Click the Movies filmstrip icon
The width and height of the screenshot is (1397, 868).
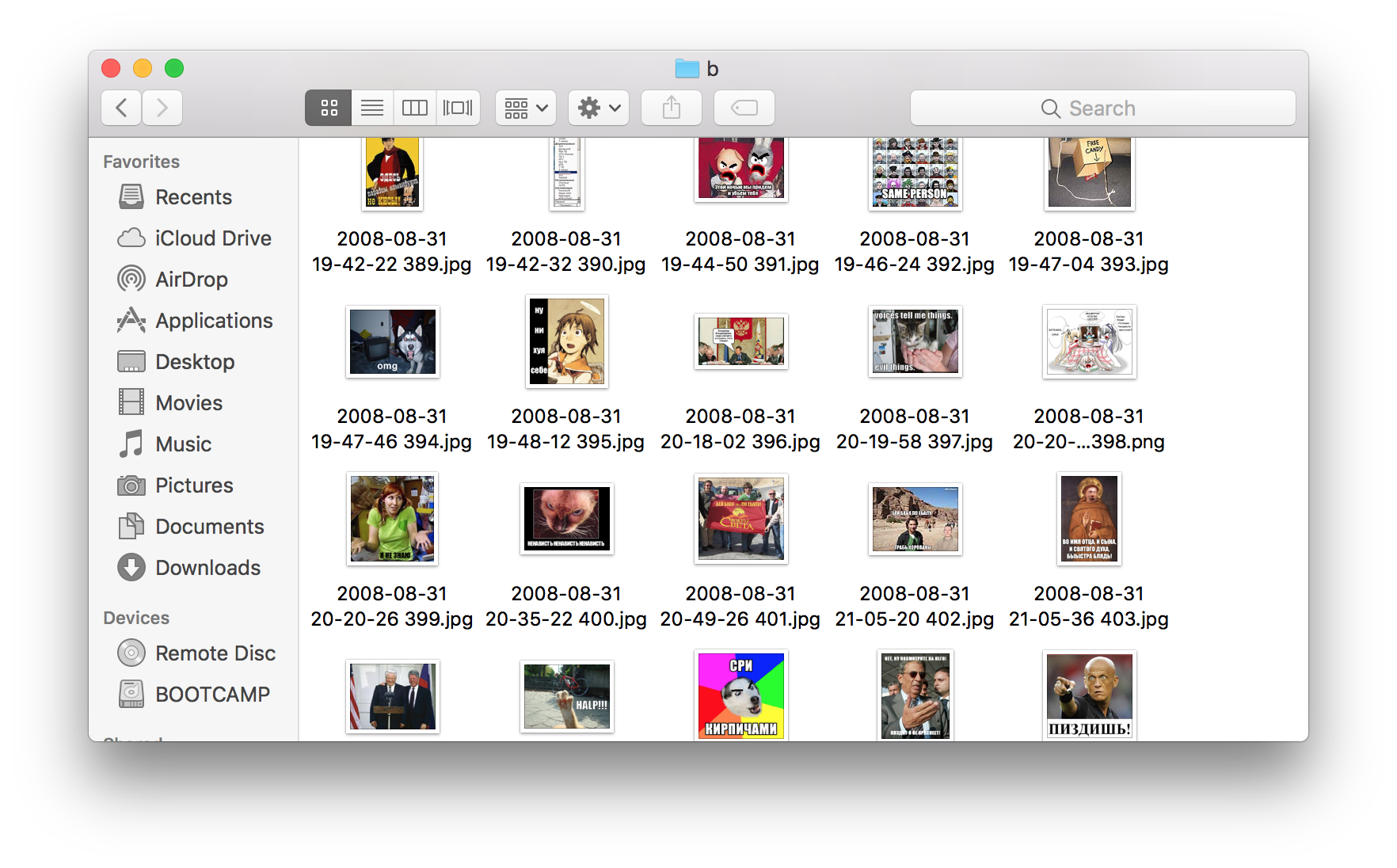click(x=131, y=402)
